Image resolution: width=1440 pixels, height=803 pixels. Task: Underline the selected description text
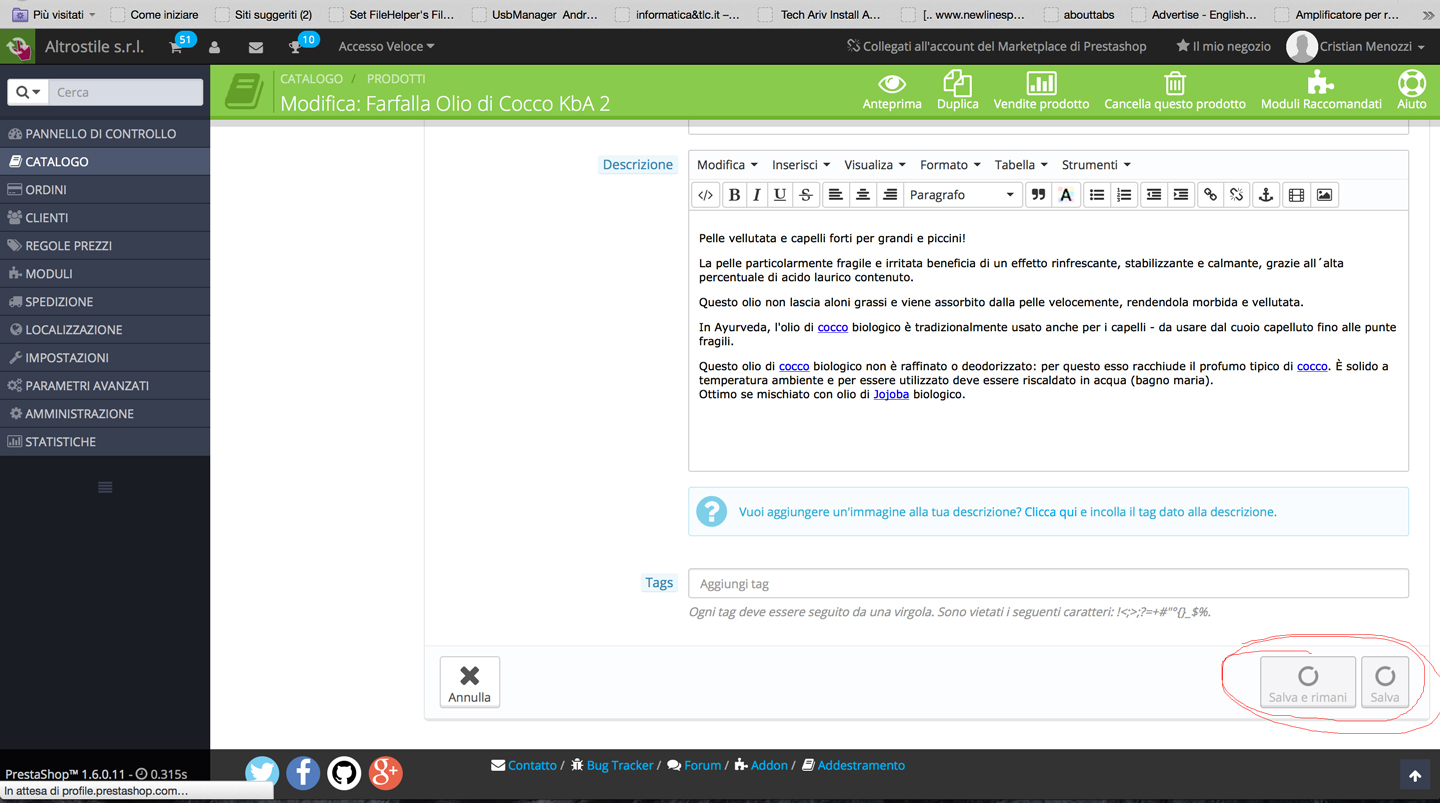[780, 195]
